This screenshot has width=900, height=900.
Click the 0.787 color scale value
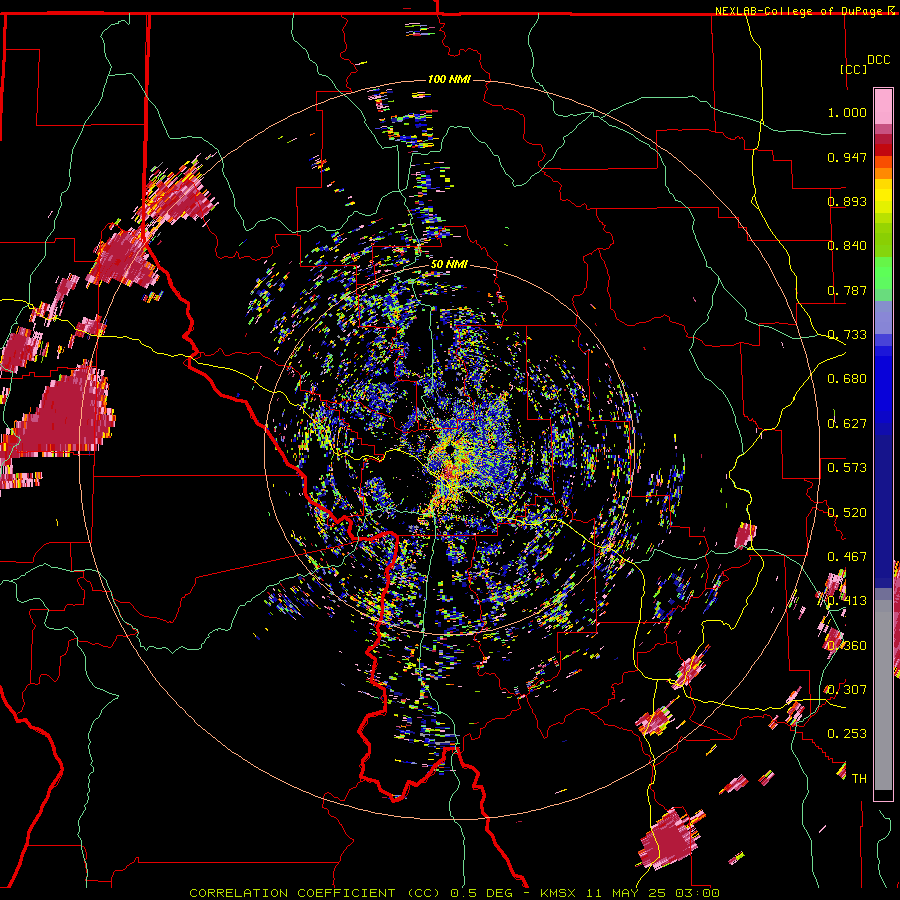click(847, 290)
